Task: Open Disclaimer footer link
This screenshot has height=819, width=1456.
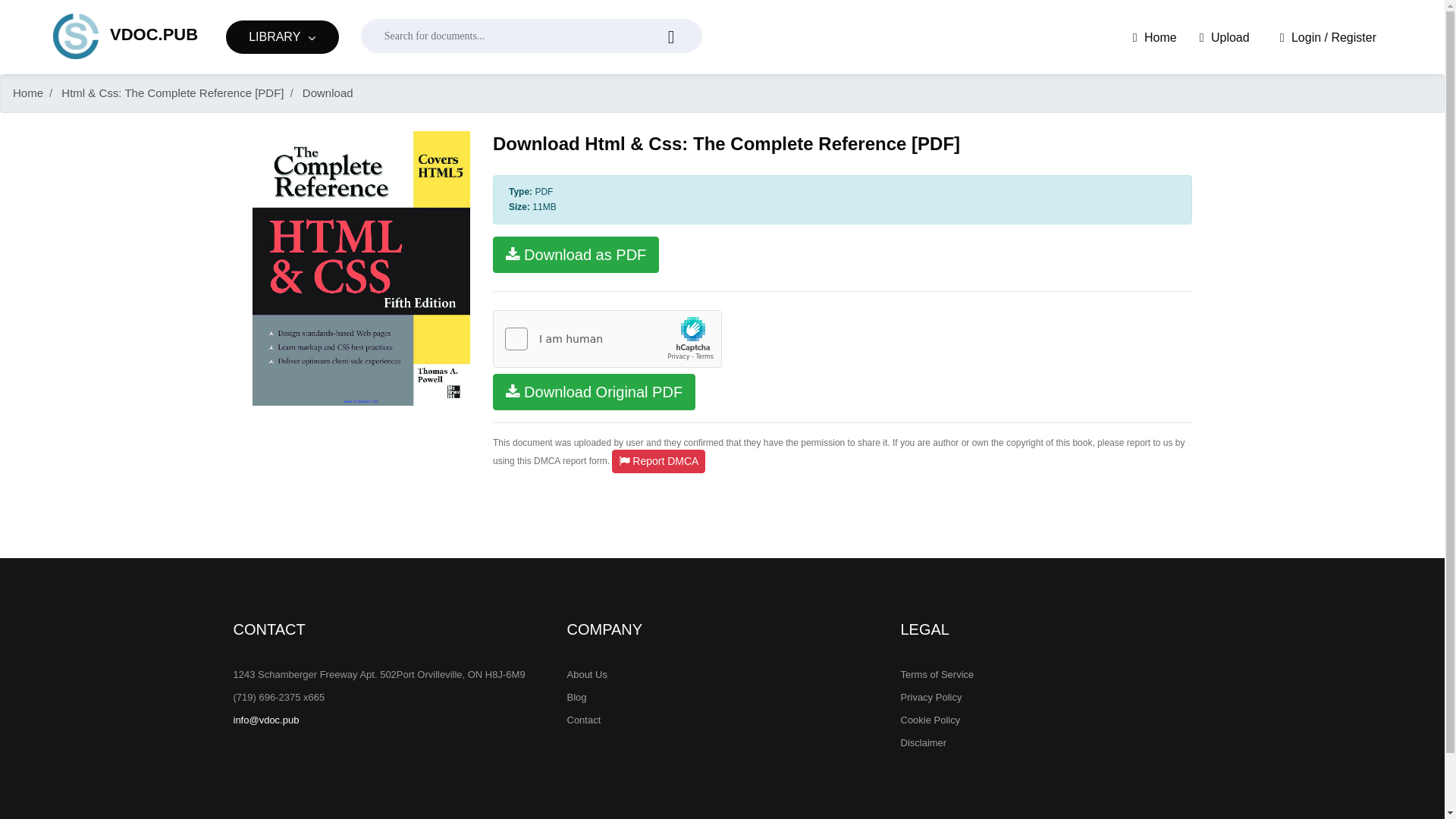Action: pyautogui.click(x=924, y=743)
